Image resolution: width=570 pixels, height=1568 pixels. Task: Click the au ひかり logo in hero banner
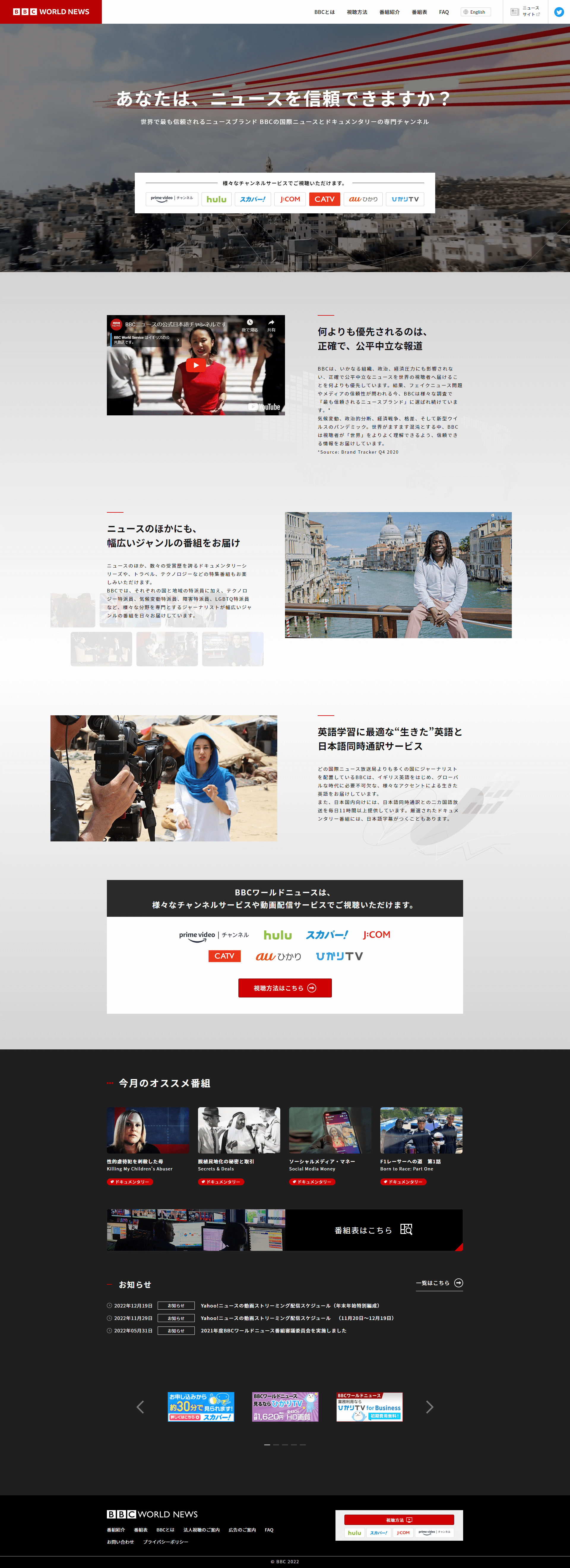[x=363, y=199]
